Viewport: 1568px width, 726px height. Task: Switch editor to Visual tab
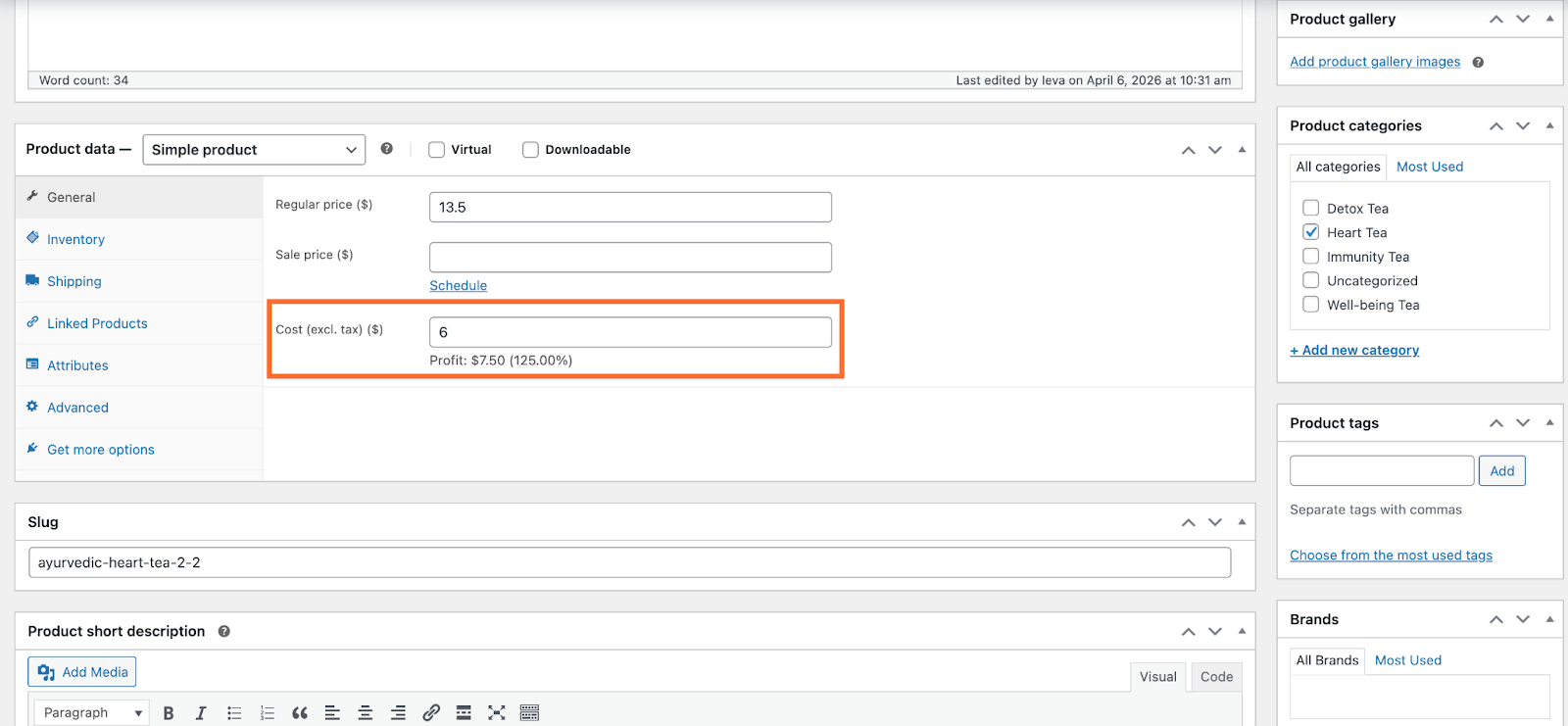[1157, 677]
